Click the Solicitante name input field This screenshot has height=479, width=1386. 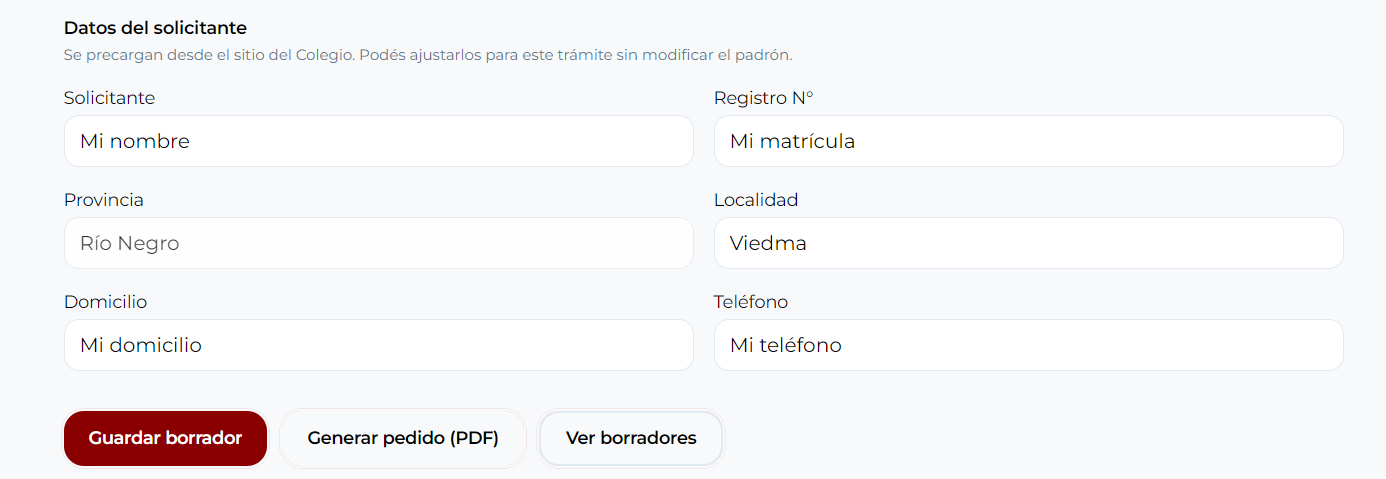378,141
